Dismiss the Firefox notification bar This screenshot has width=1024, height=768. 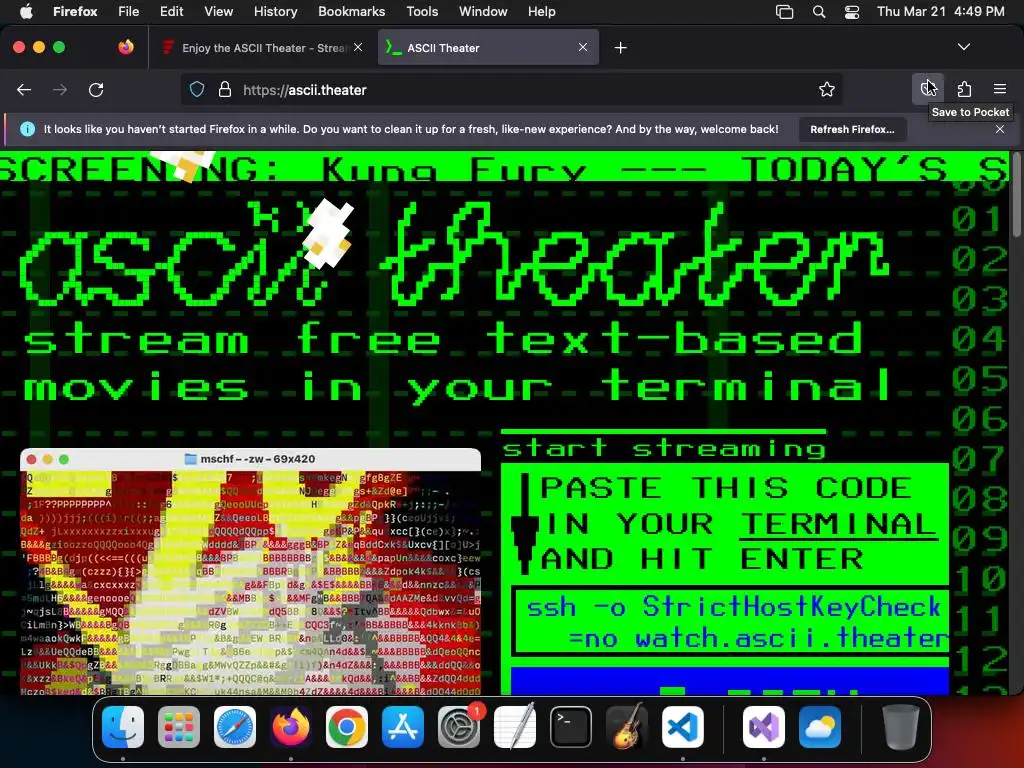(1000, 129)
